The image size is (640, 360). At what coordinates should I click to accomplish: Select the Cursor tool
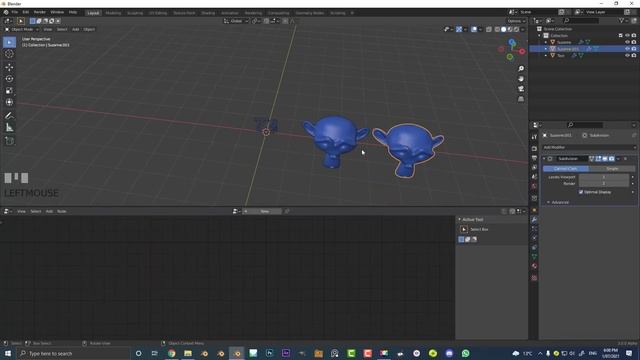9,54
